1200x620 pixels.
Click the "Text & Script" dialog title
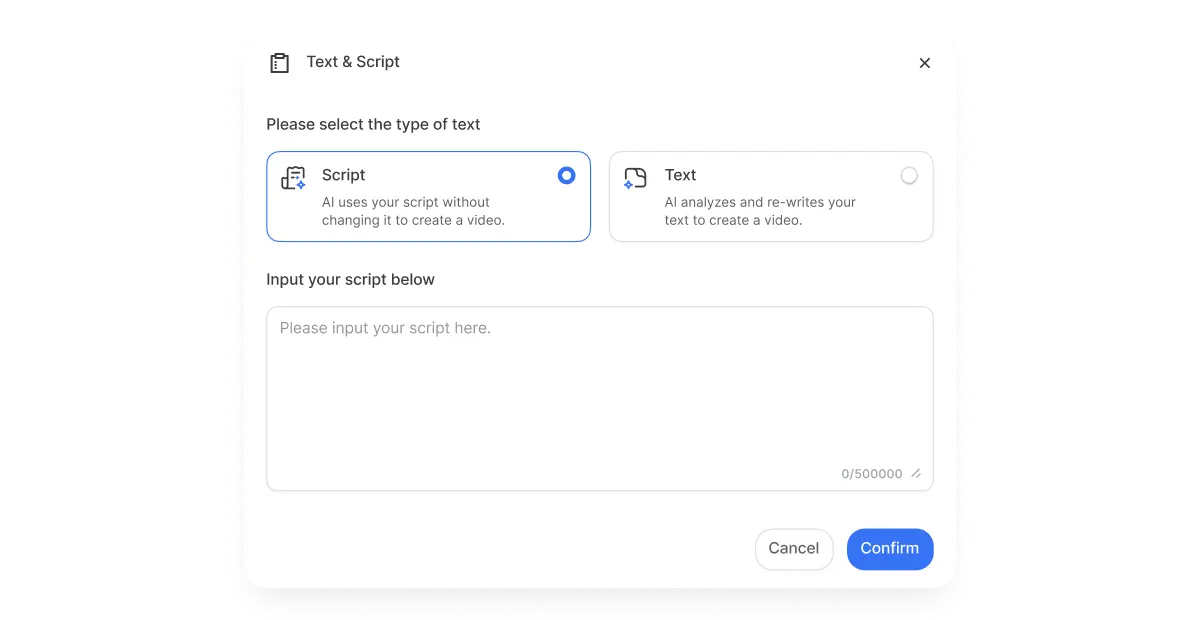coord(353,62)
